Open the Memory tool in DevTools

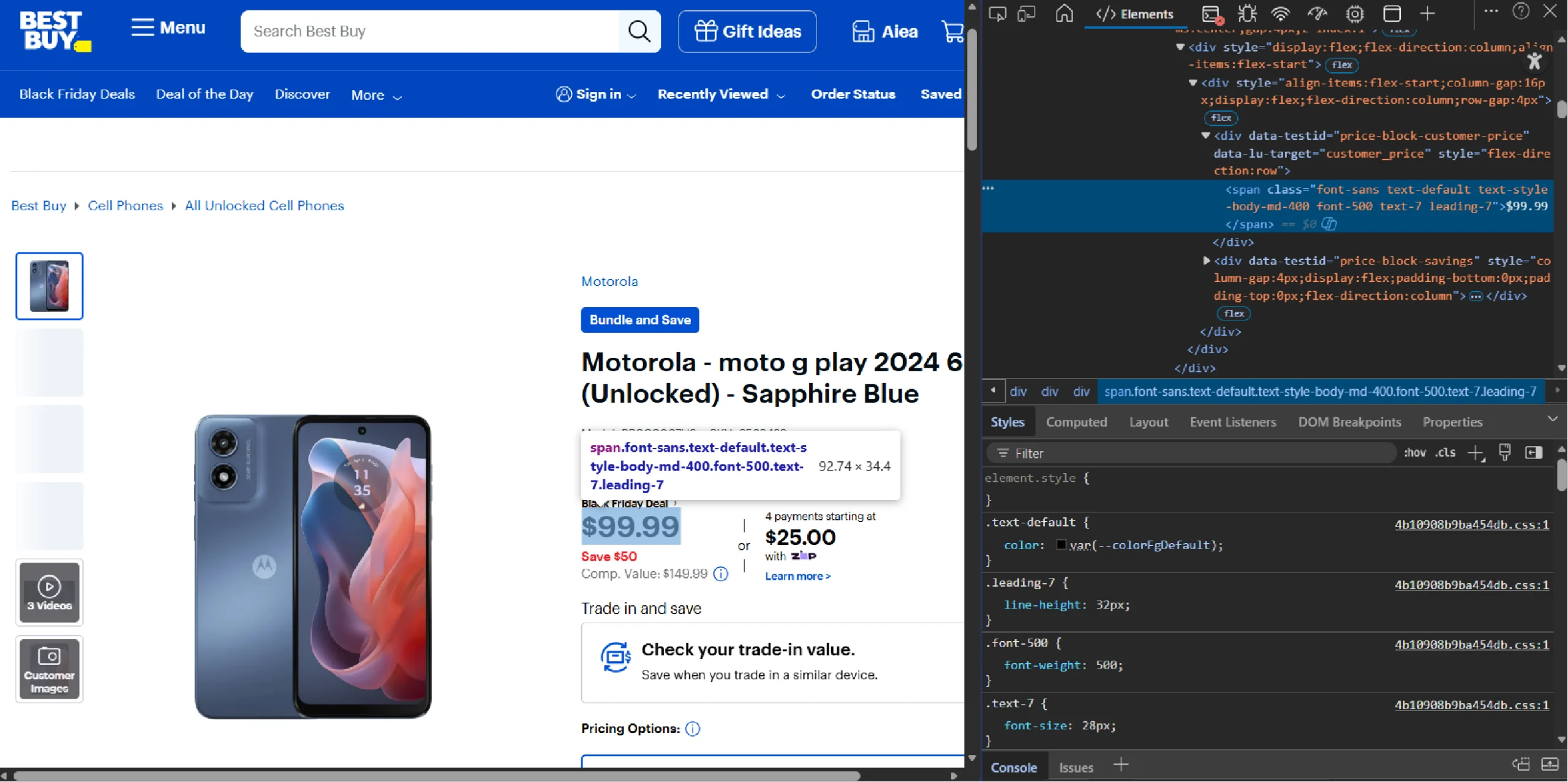(1355, 13)
